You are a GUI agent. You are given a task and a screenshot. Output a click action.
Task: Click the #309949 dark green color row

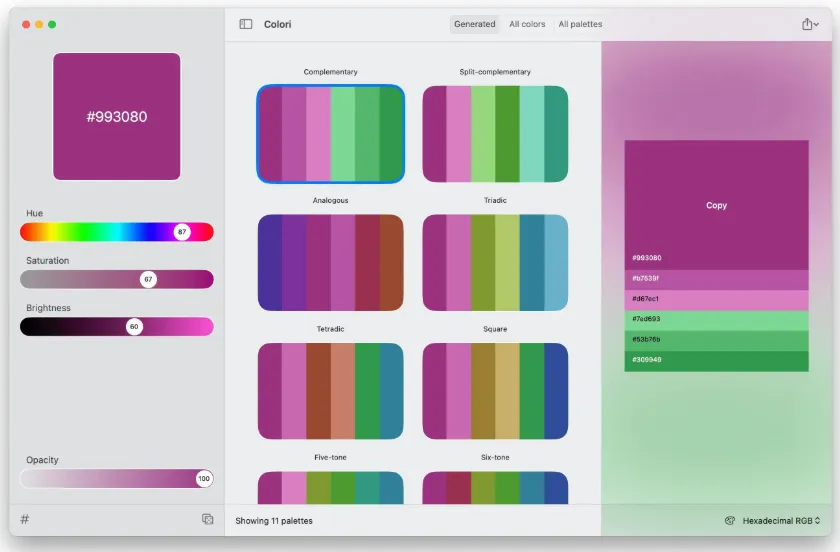click(716, 361)
